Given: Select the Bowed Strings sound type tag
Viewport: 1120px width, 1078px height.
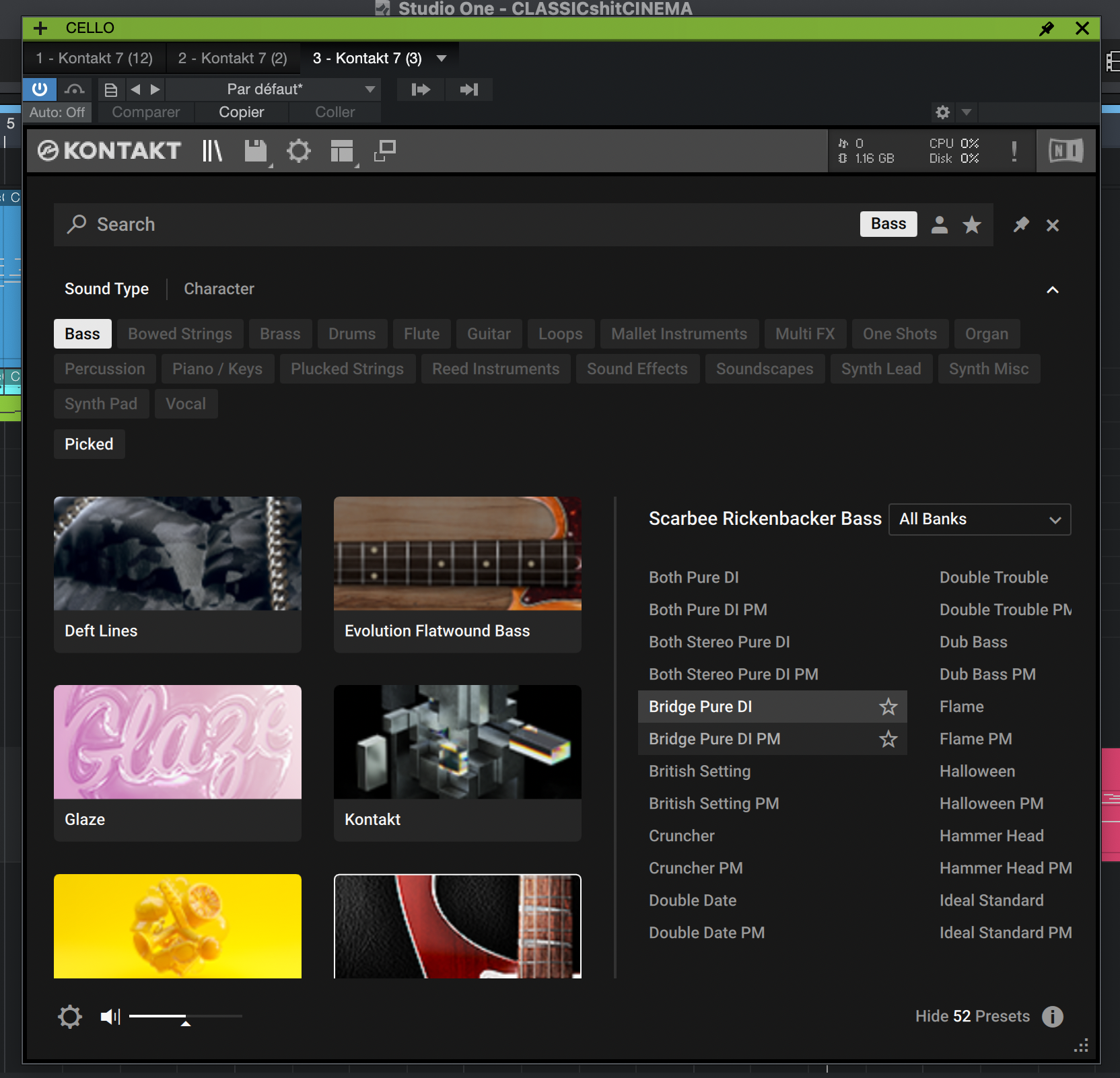Looking at the screenshot, I should (x=180, y=334).
